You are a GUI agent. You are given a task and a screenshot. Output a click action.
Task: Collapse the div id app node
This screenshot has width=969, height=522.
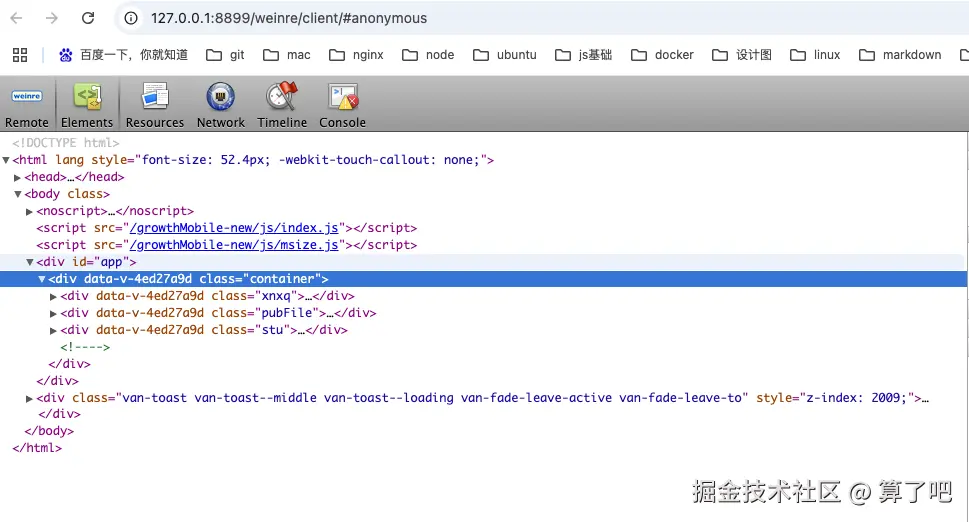pos(30,262)
